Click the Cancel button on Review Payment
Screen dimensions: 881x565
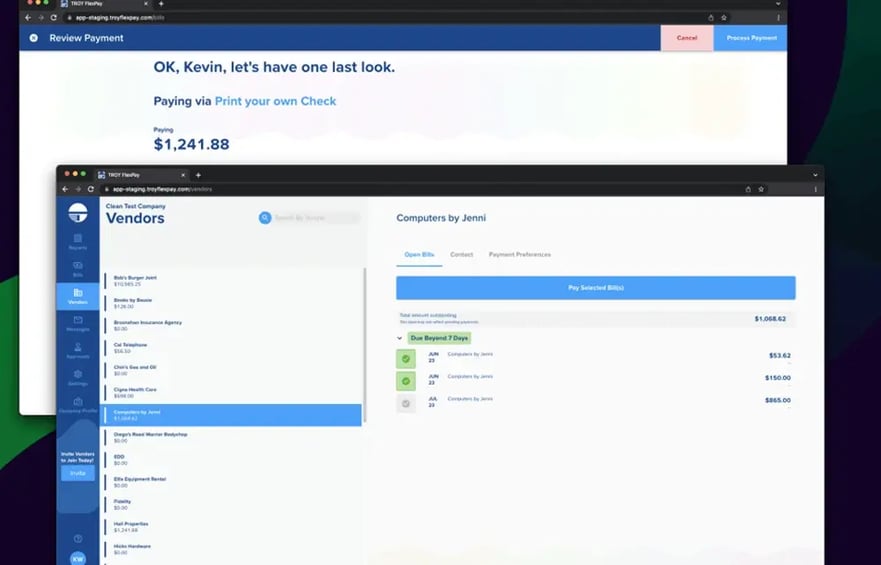coord(687,38)
